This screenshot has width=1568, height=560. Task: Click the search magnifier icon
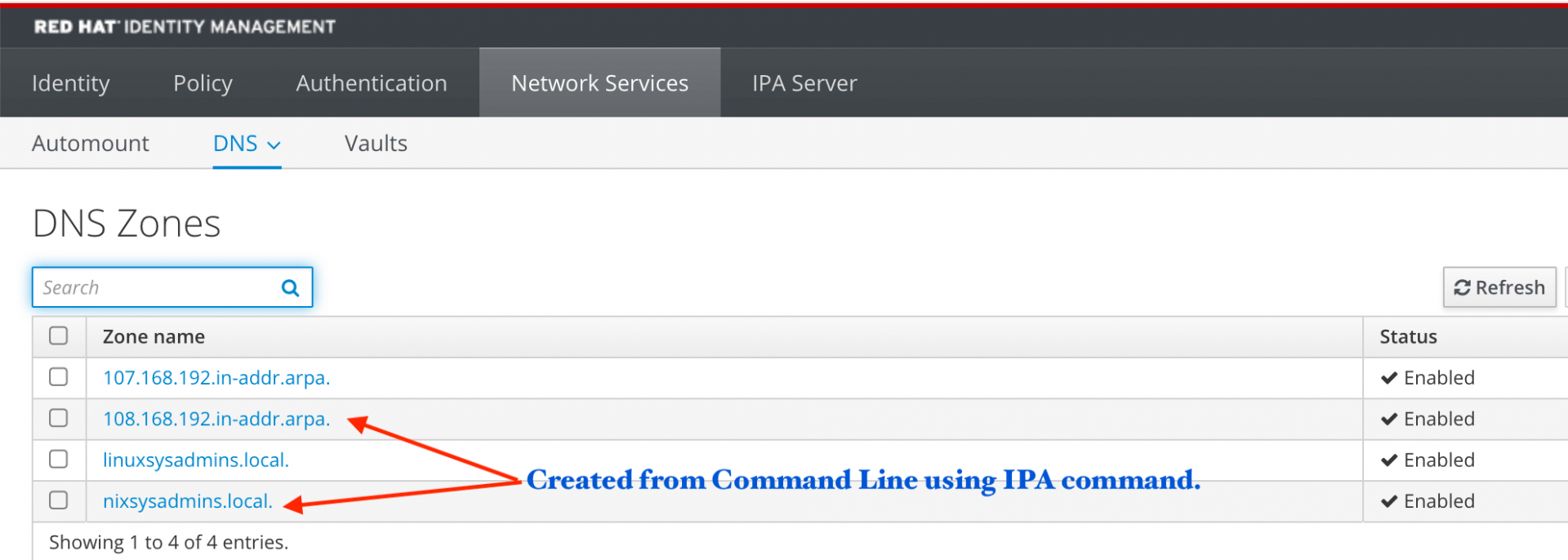[290, 287]
